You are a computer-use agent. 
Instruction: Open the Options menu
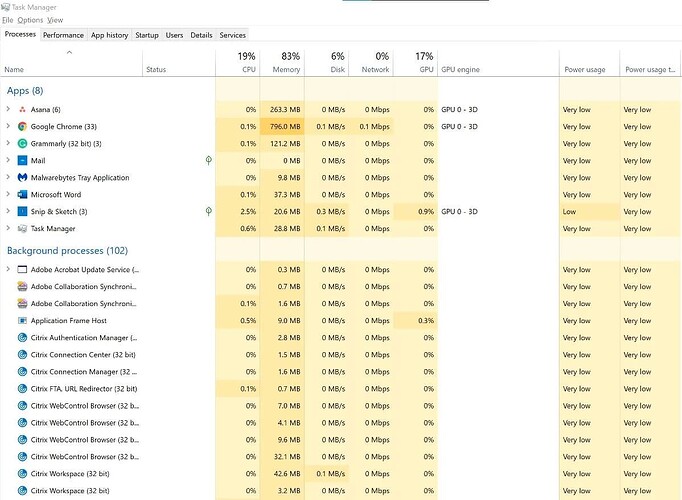pos(30,20)
